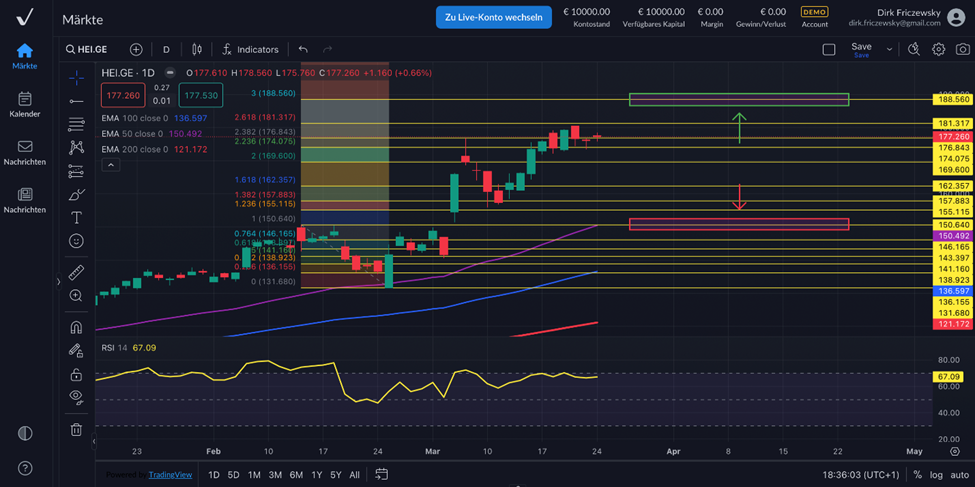Open the TradingView link
The image size is (975, 487).
click(x=169, y=475)
